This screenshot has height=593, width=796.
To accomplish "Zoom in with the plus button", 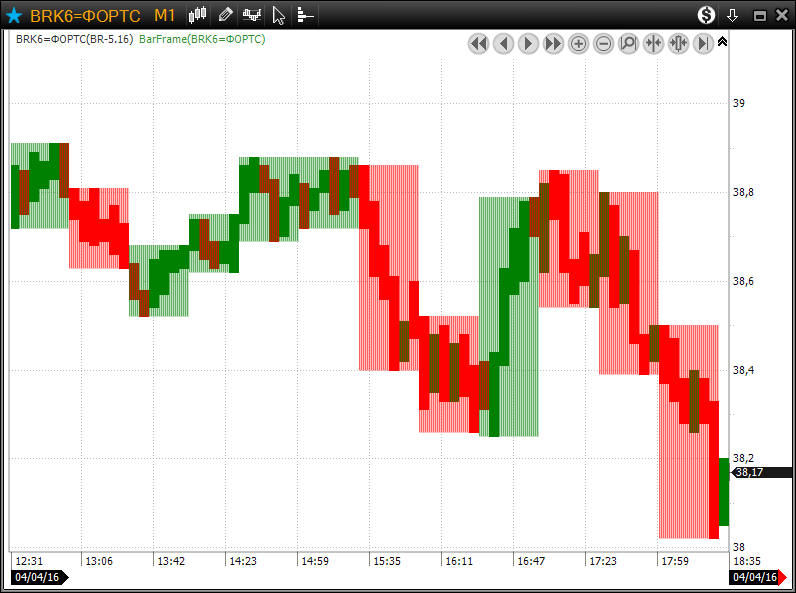I will (x=578, y=43).
